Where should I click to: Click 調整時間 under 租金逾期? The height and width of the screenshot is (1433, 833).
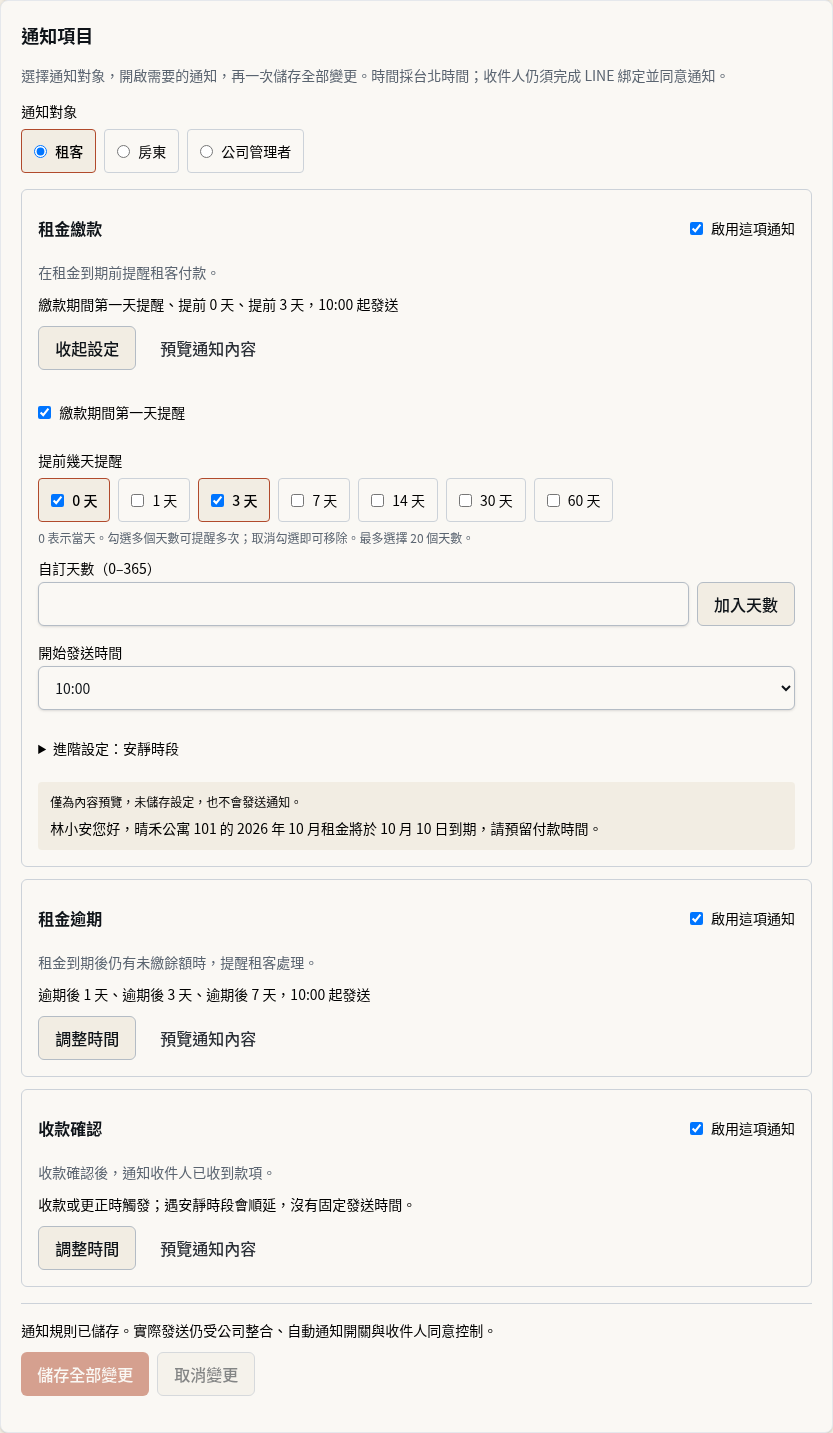point(87,1038)
